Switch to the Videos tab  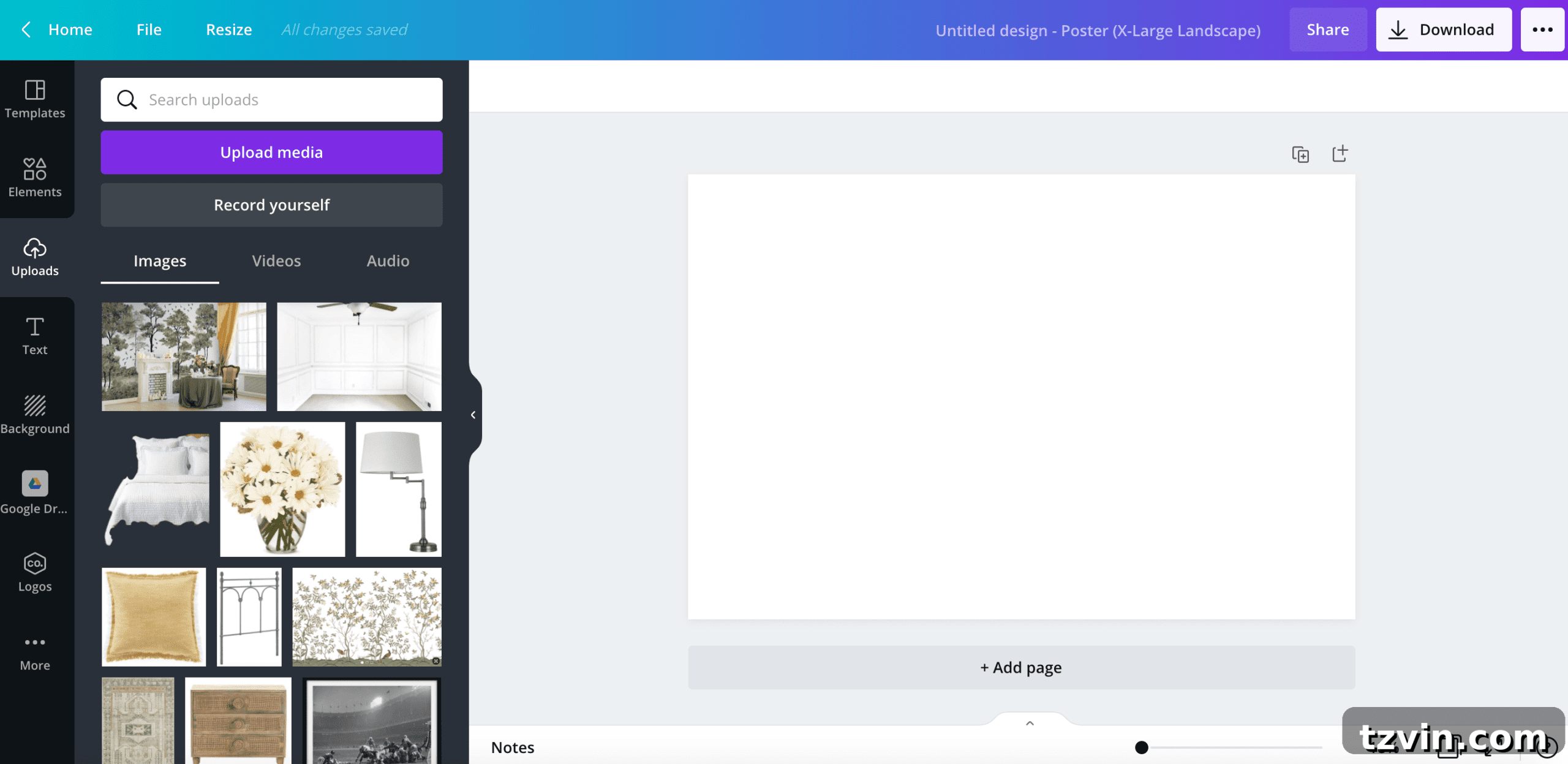coord(276,261)
